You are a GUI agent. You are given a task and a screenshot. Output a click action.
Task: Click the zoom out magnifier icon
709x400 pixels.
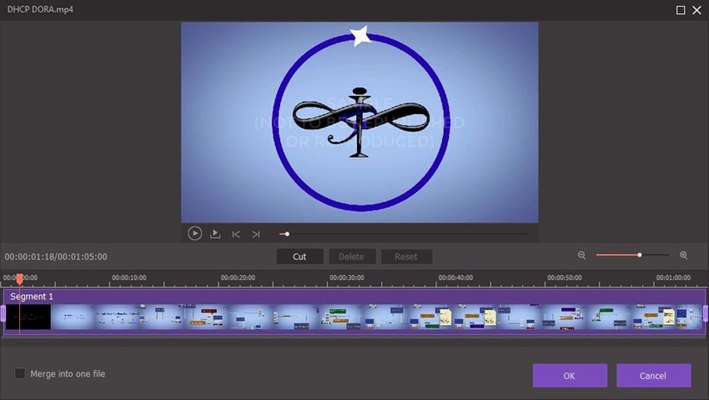pos(582,256)
